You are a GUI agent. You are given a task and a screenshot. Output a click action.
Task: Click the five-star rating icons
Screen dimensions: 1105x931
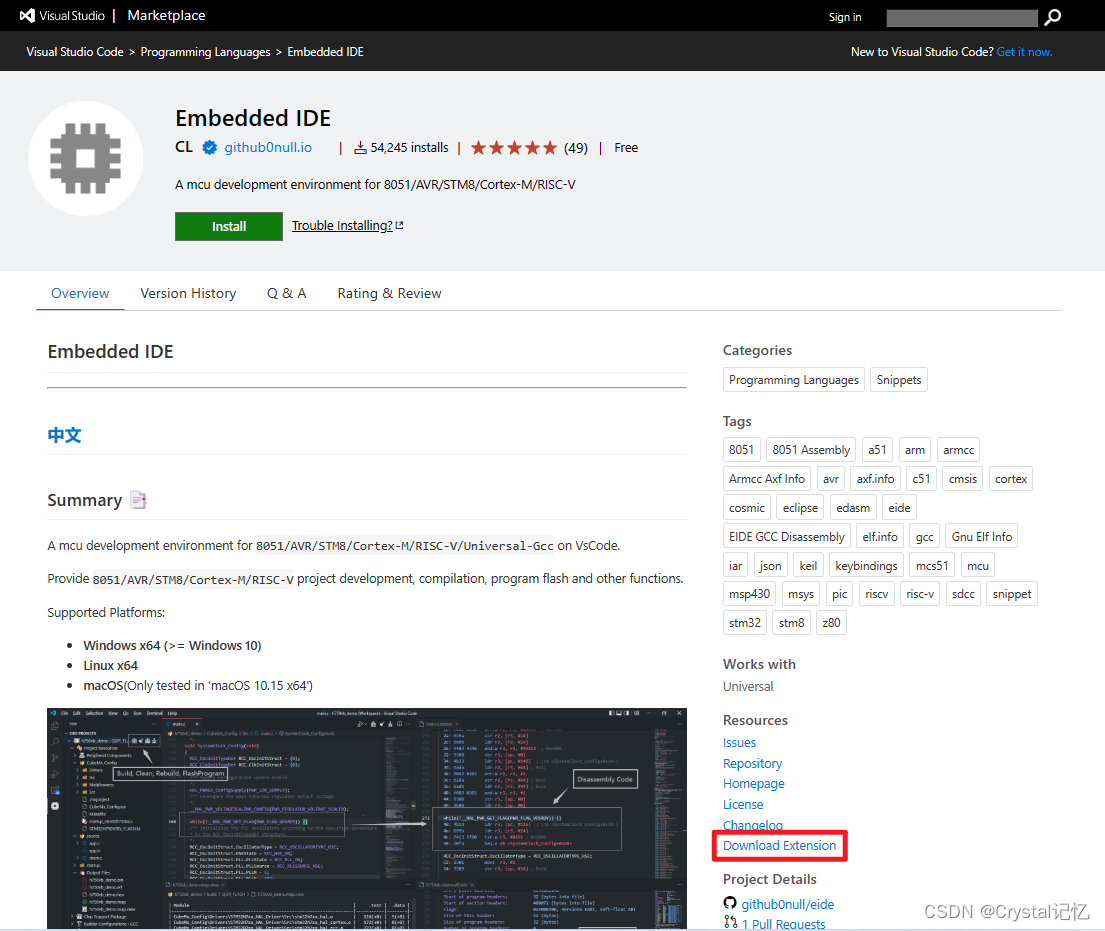pos(514,148)
